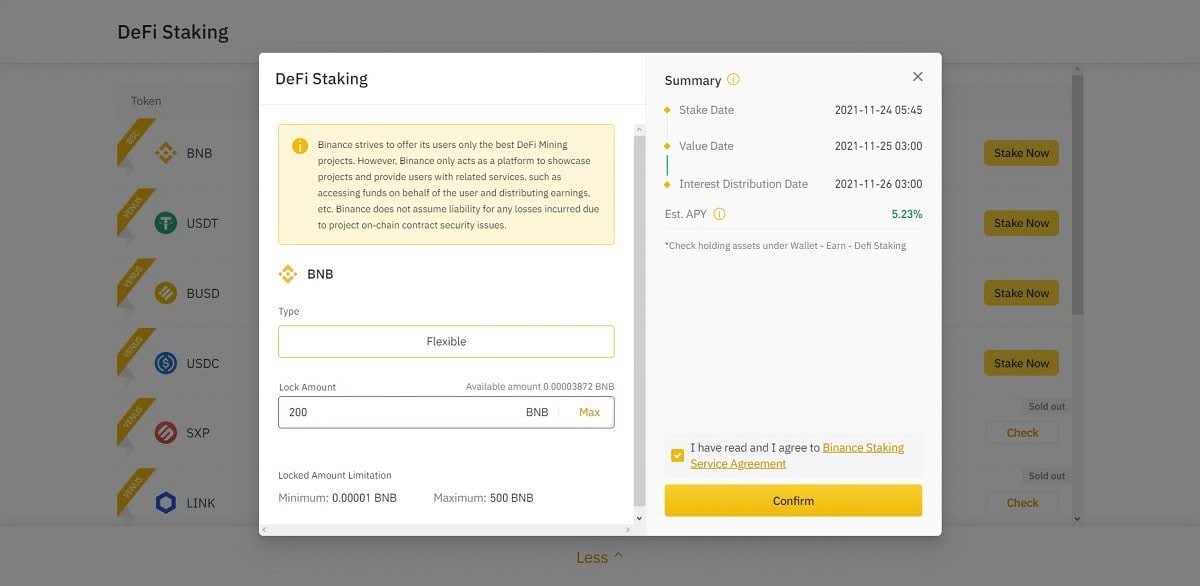This screenshot has width=1200, height=586.
Task: Click the USDT token name in list
Action: (x=202, y=223)
